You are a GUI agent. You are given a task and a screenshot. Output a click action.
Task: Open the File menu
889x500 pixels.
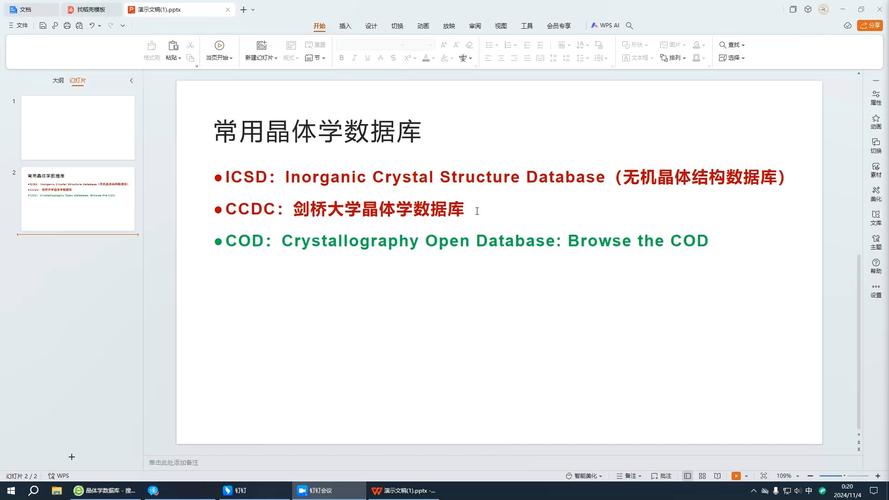18,26
